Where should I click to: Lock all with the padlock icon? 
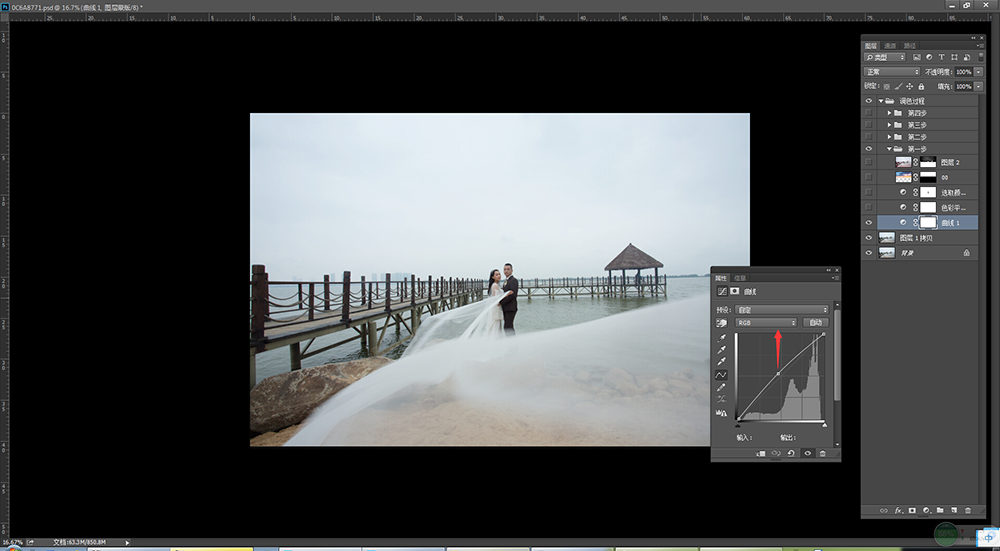point(921,86)
